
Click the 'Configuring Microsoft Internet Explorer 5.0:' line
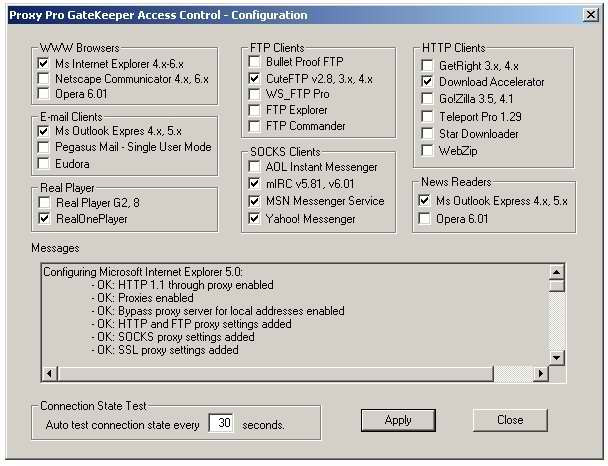pyautogui.click(x=143, y=272)
